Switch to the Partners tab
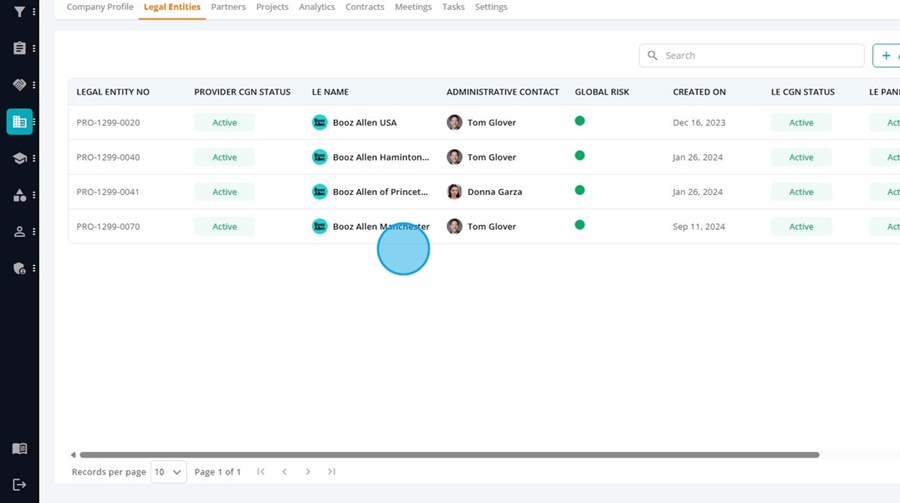900x503 pixels. 228,7
